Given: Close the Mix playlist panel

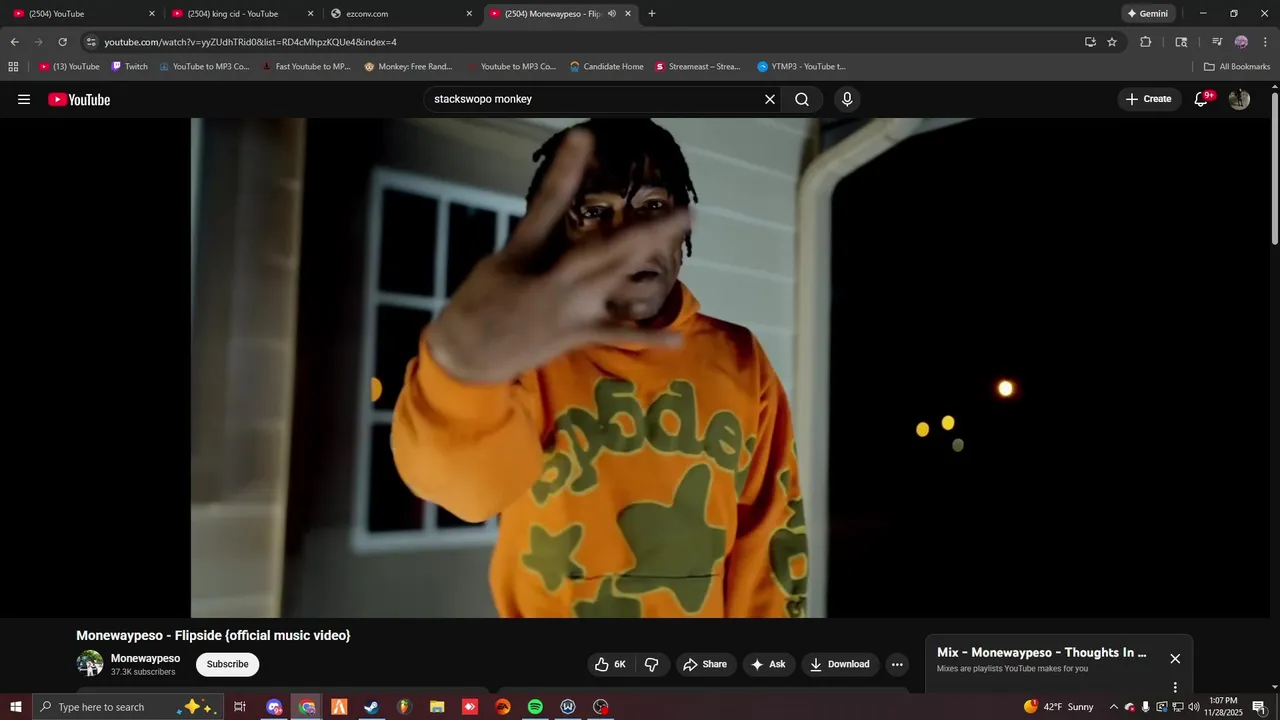Looking at the screenshot, I should pos(1175,659).
